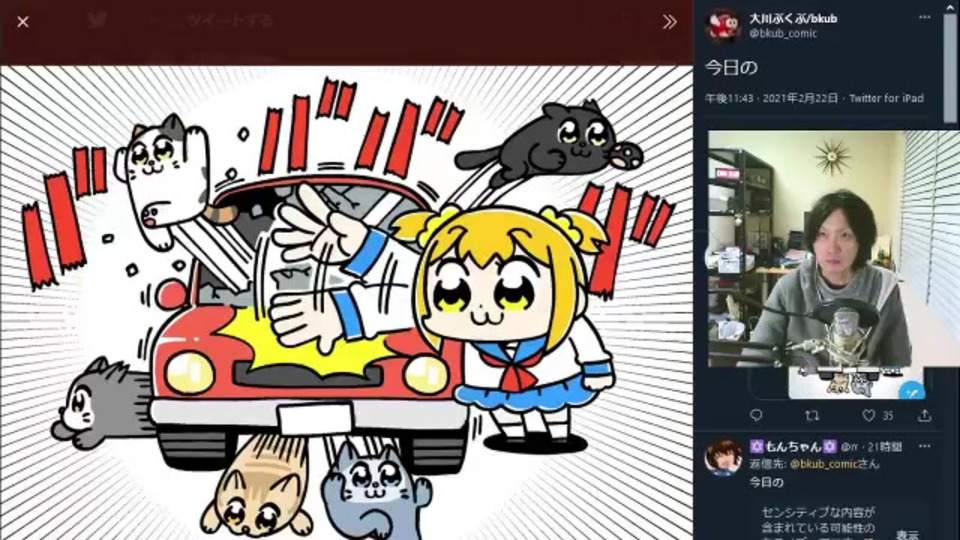
Task: Share the tweet using the share icon
Action: [x=924, y=415]
